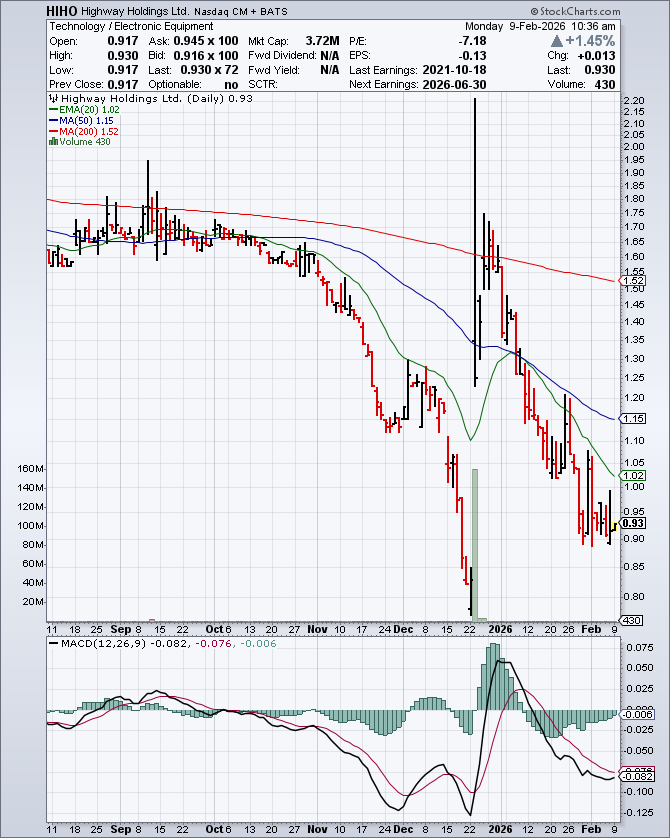Click the 0.93 current price tag
This screenshot has height=838, width=670.
coord(633,523)
